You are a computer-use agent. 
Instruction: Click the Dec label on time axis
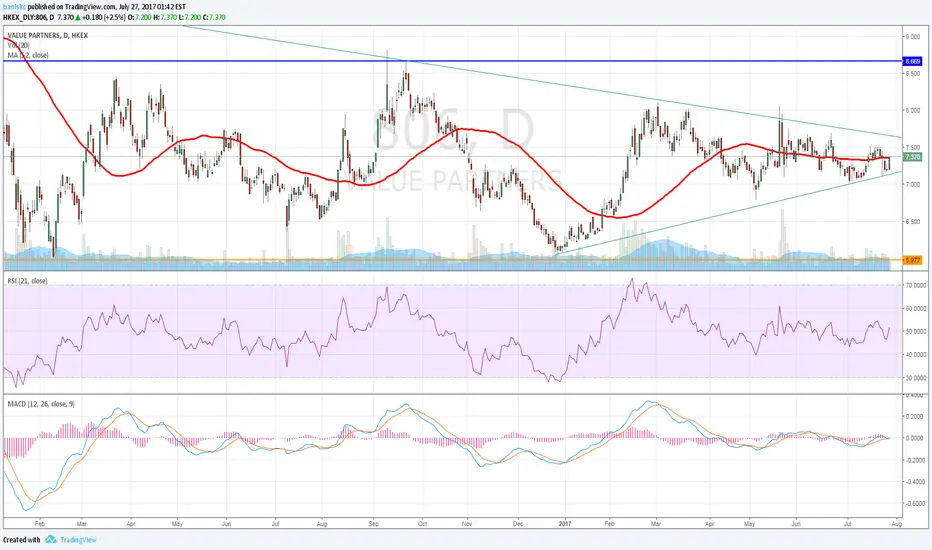pos(518,524)
